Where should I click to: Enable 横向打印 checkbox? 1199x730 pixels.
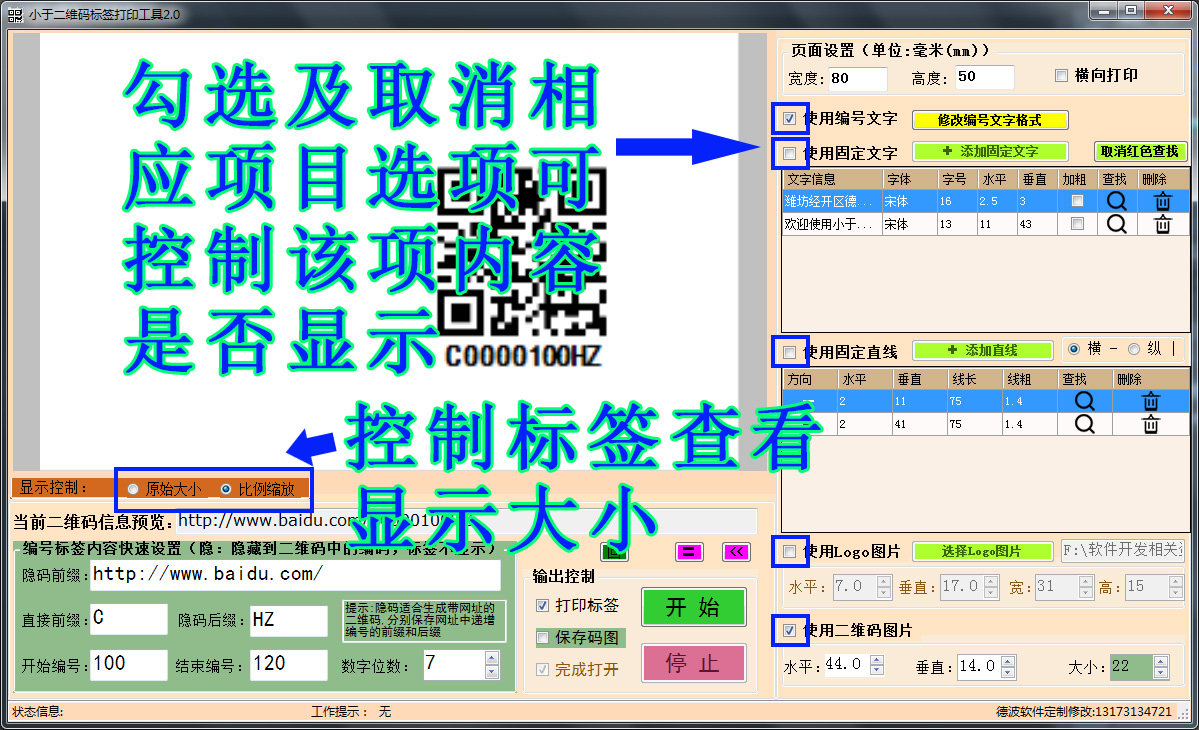click(1061, 75)
